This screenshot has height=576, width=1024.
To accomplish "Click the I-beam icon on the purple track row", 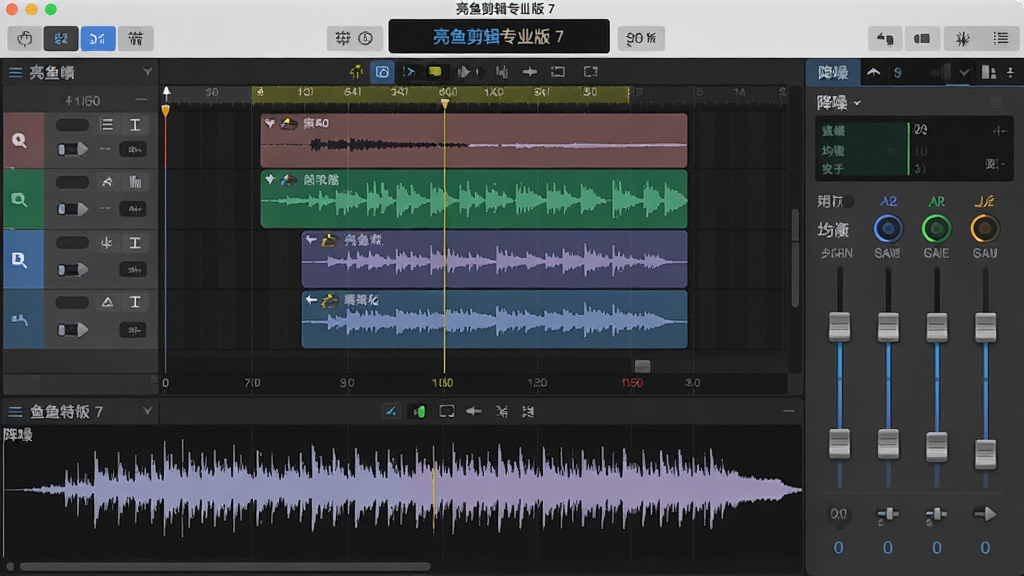I will [x=135, y=243].
